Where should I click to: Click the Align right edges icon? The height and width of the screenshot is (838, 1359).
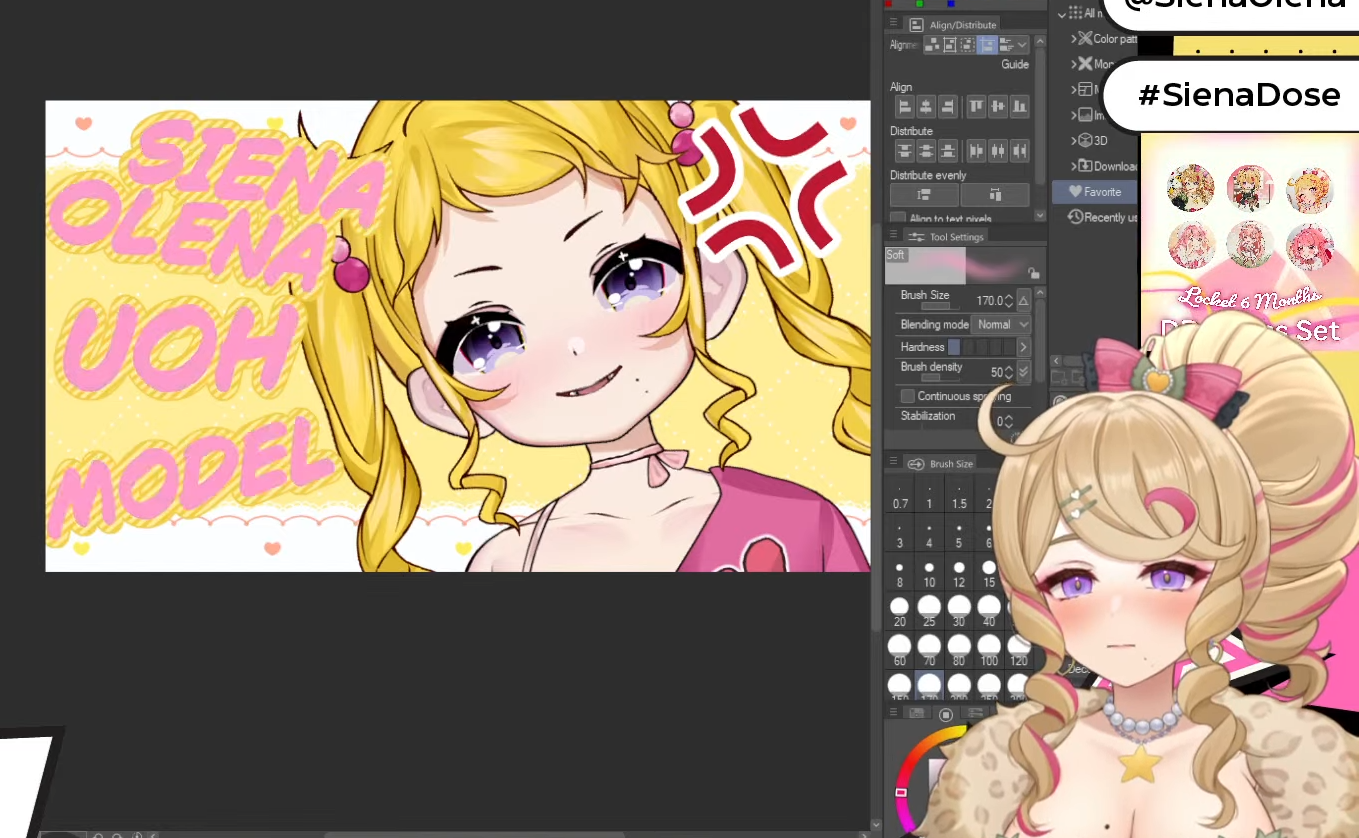[x=948, y=106]
